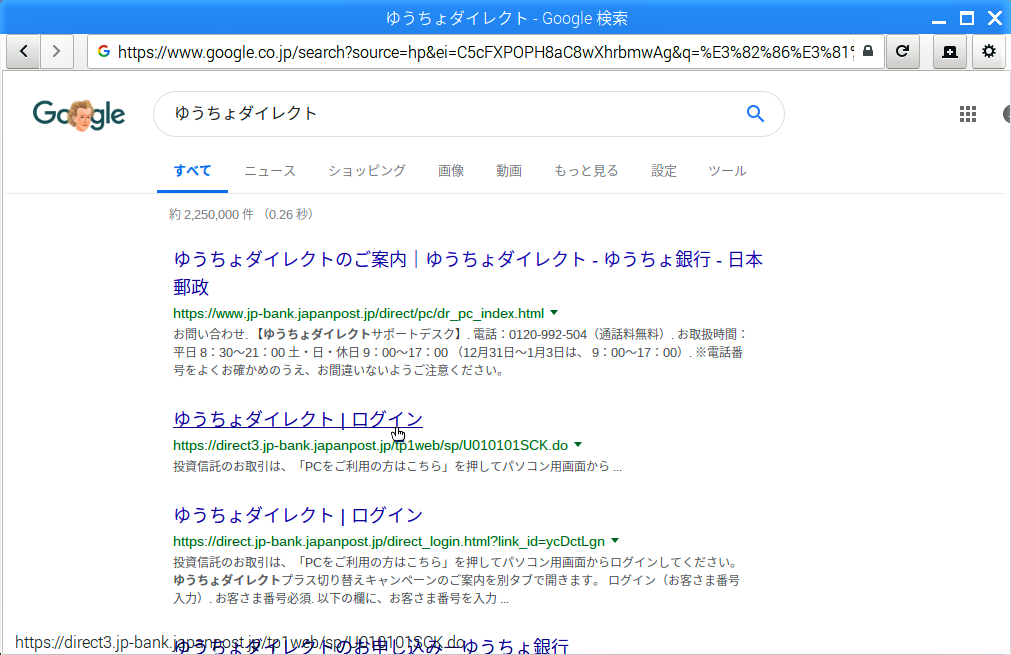1011x655 pixels.
Task: Open result ゆうちょダイレクトのご案内 link
Action: pyautogui.click(x=468, y=273)
